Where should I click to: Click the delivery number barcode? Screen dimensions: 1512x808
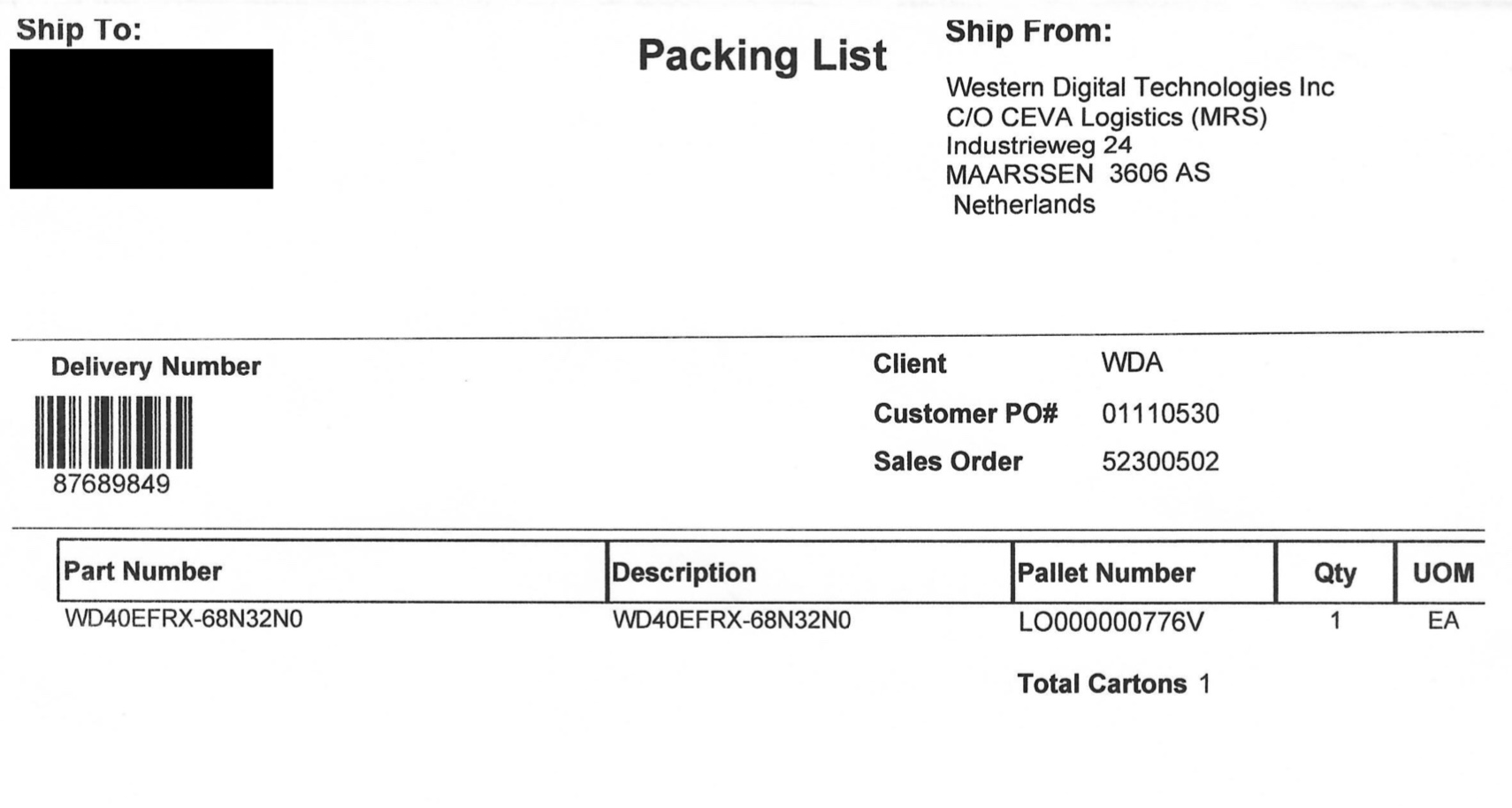pyautogui.click(x=113, y=432)
